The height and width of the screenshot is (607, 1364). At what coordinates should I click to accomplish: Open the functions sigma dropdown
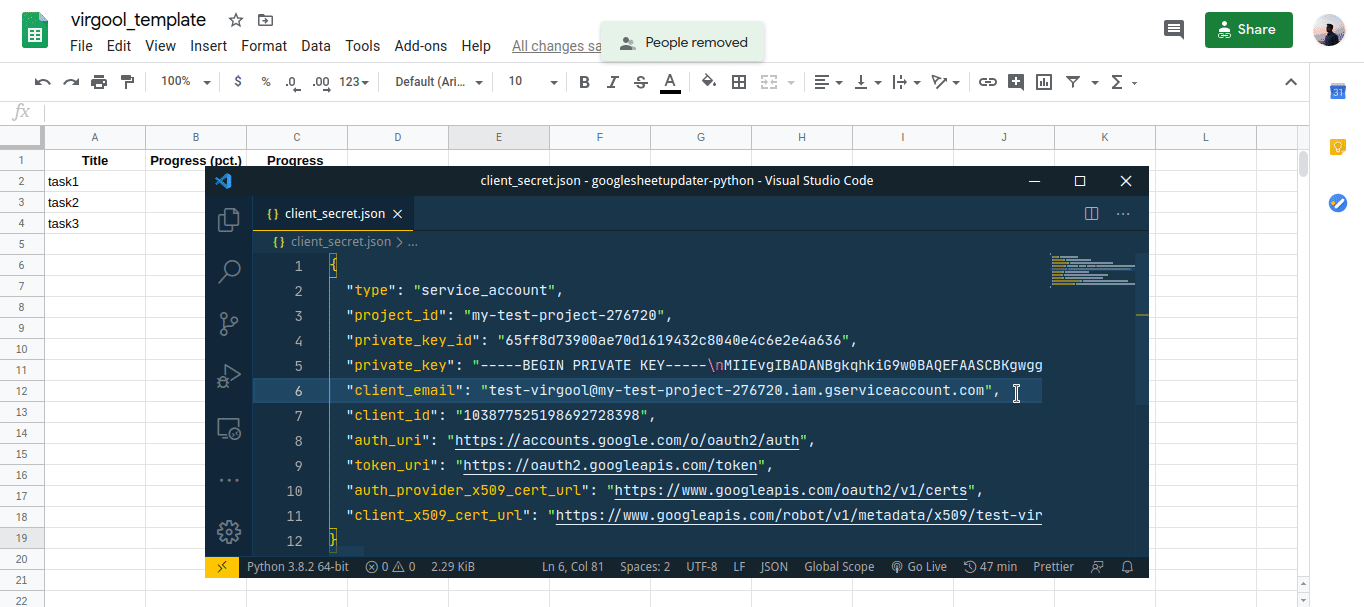pos(1124,82)
